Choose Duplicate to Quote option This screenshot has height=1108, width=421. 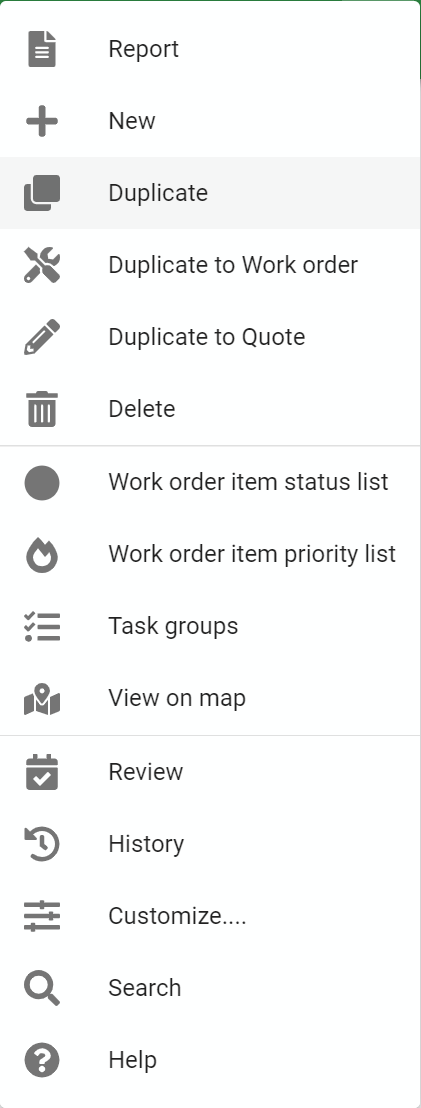(210, 337)
